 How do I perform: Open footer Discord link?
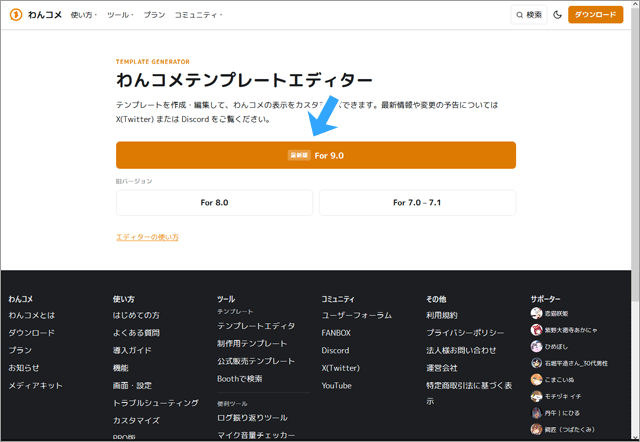(x=335, y=351)
